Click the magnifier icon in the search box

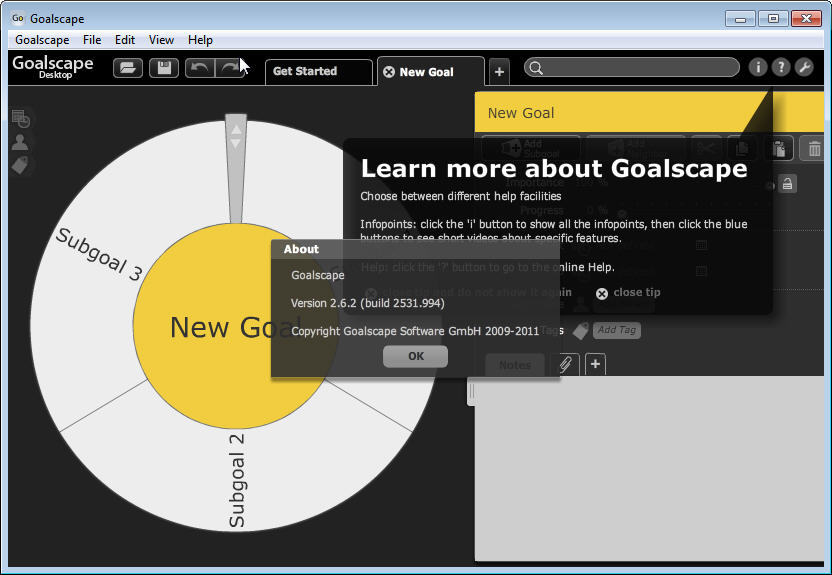coord(536,68)
